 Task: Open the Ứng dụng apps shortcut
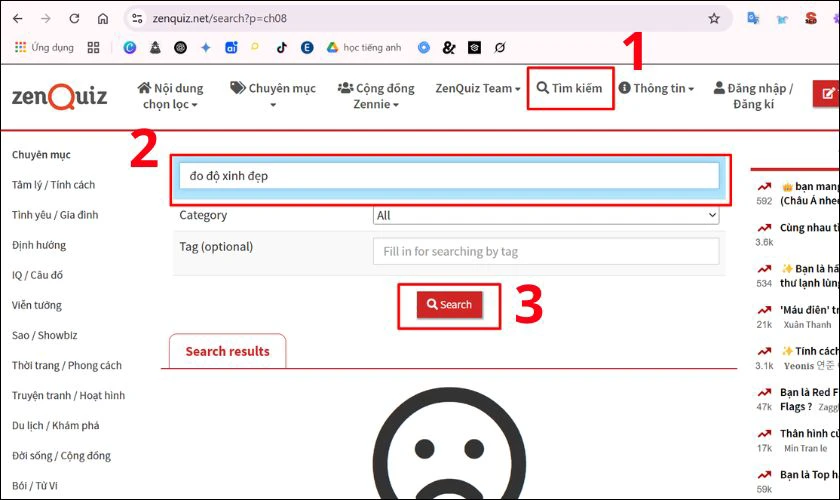click(x=44, y=48)
